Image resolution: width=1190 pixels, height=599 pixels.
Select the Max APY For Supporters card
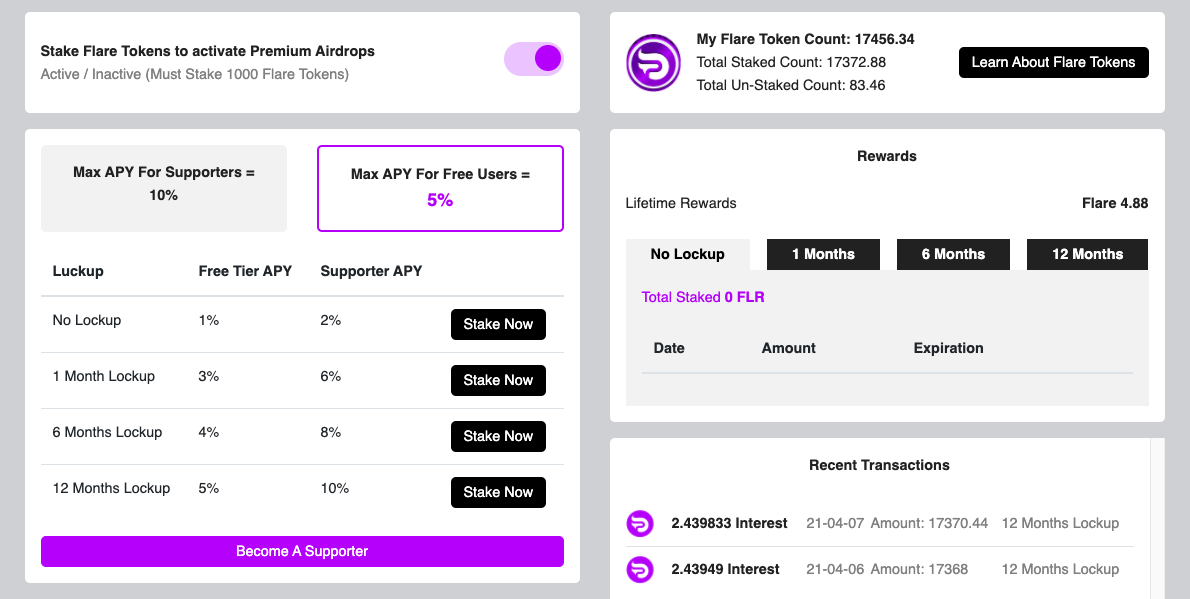click(164, 188)
